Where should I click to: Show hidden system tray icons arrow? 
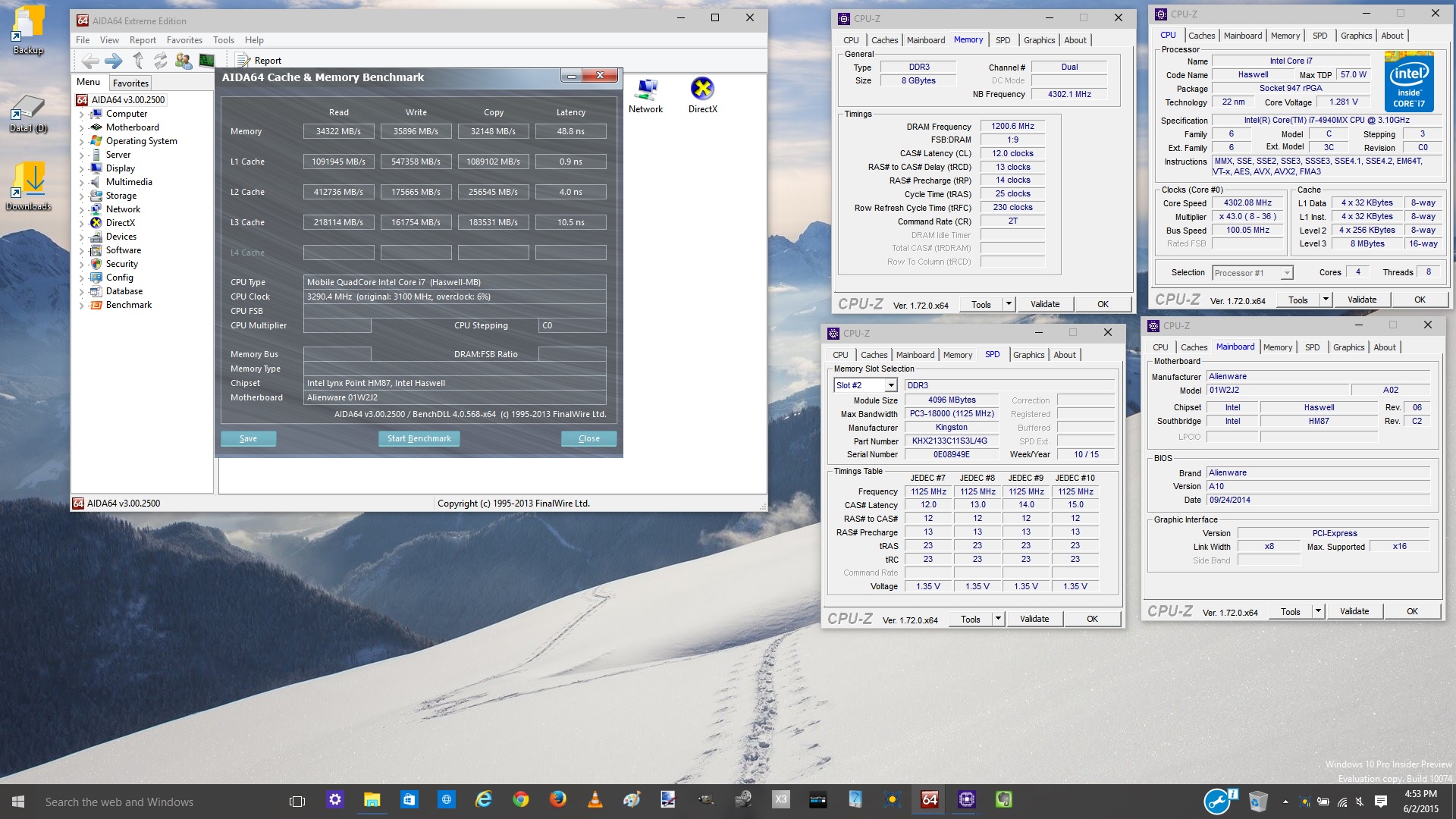1285,802
